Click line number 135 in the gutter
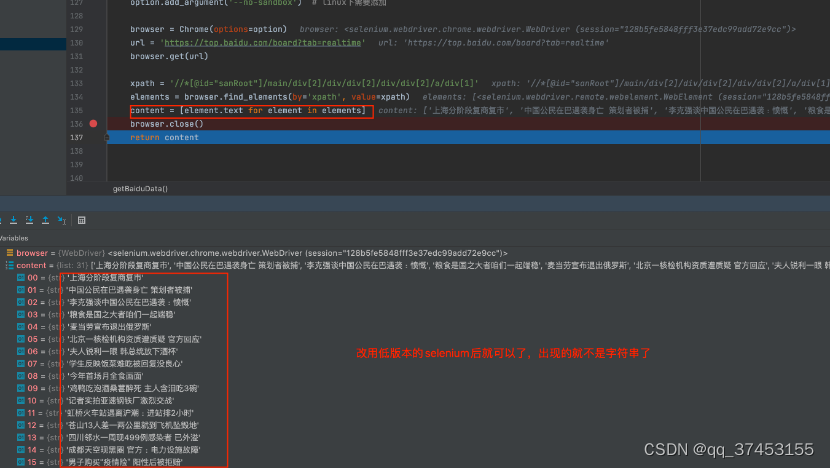Image resolution: width=830 pixels, height=468 pixels. [76, 110]
